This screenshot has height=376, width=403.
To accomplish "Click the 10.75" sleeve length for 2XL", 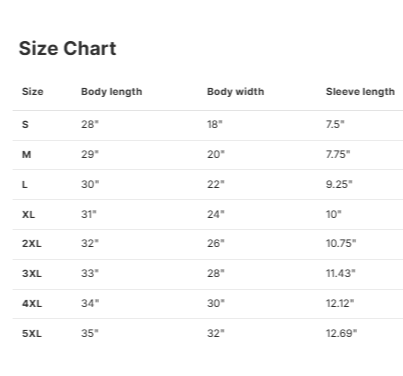I will click(341, 244).
